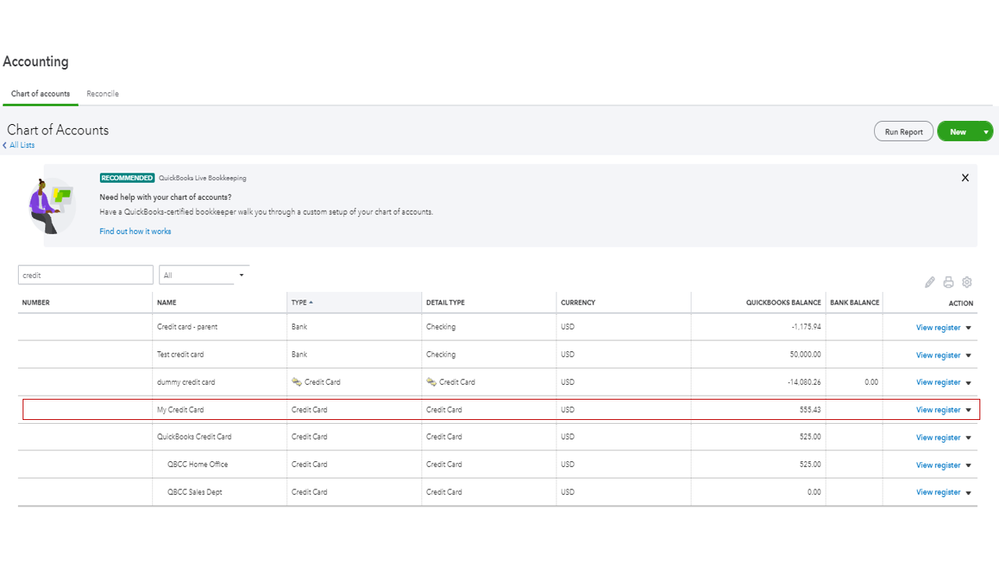Click the print list icon
Viewport: 999px width, 562px height.
[x=948, y=283]
